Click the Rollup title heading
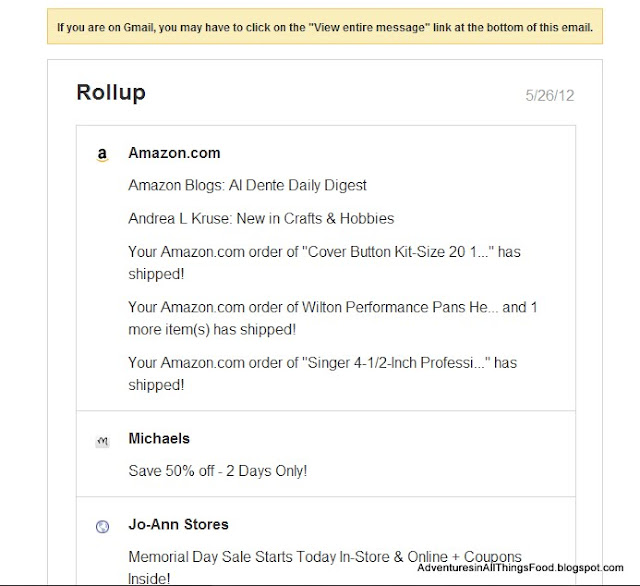The image size is (640, 586). 111,93
